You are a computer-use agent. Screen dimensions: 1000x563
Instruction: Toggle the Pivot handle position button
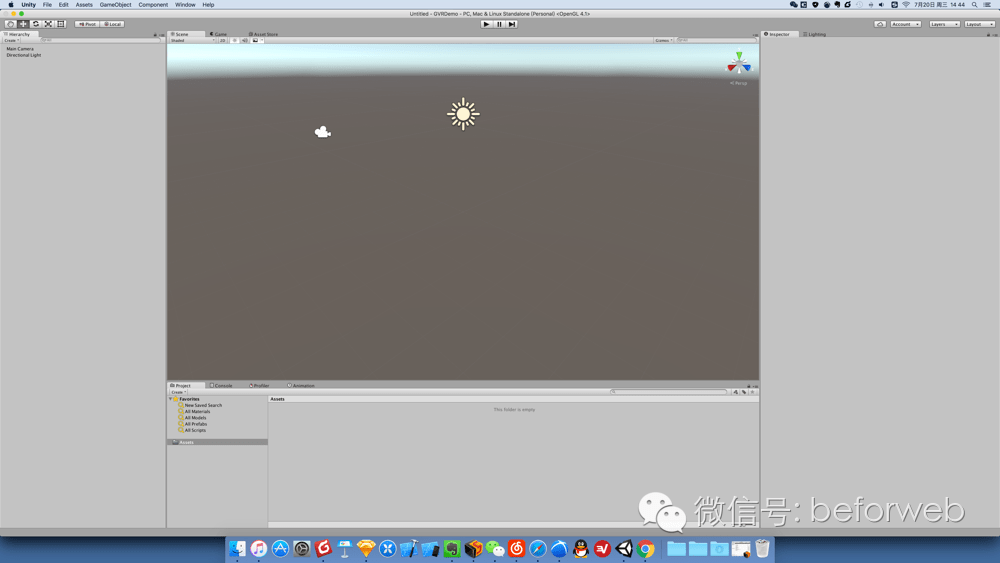[87, 24]
